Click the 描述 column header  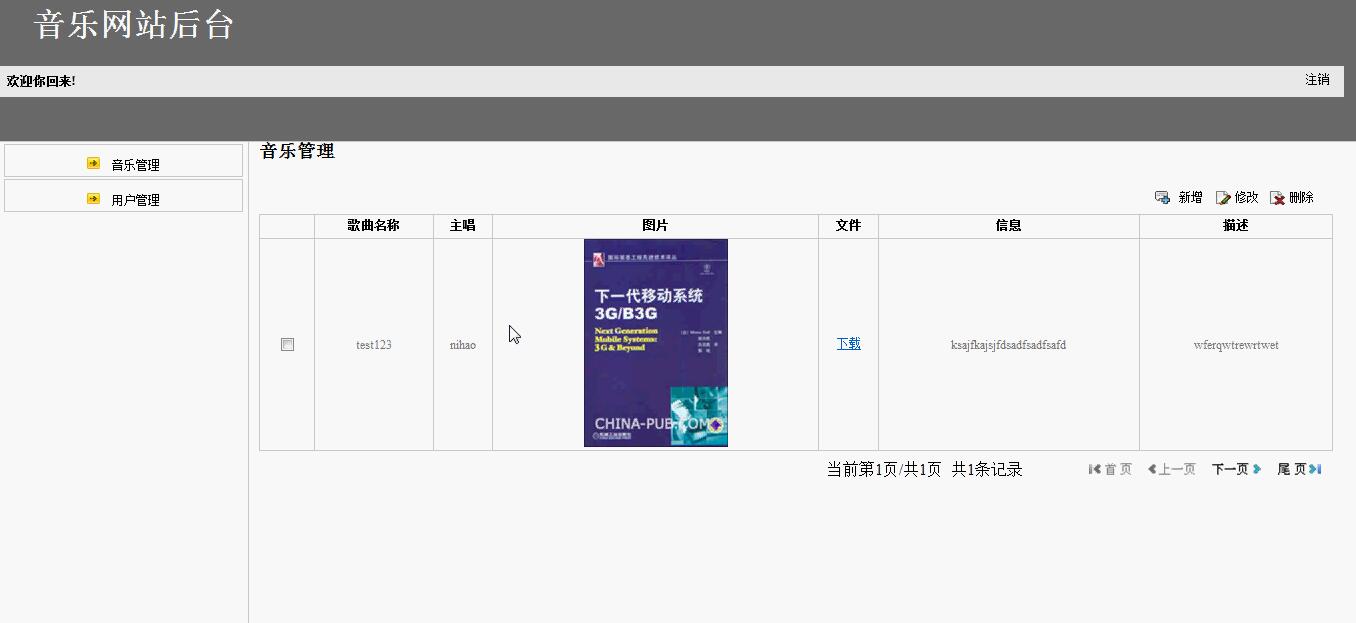[x=1235, y=226]
